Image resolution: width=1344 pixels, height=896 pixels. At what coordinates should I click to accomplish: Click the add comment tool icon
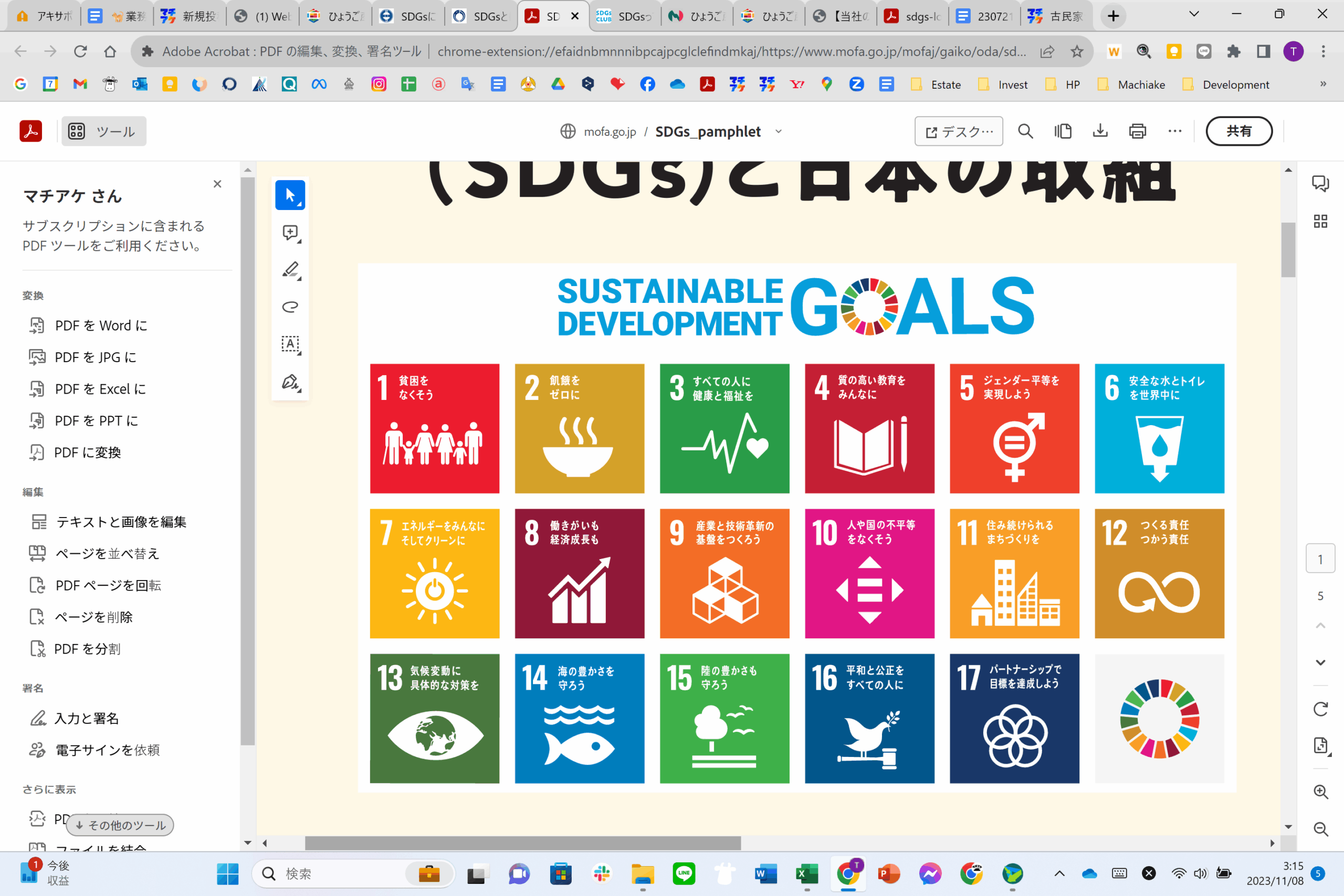click(290, 233)
